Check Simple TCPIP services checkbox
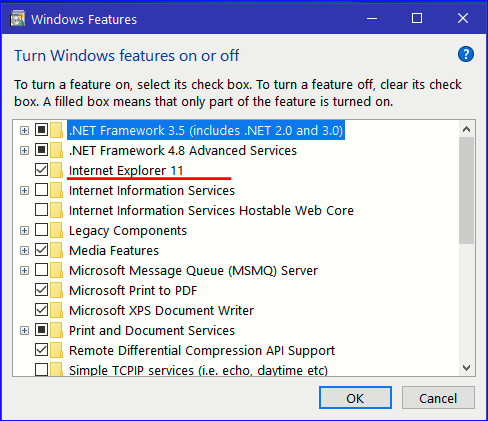Viewport: 488px width, 421px height. (x=41, y=370)
